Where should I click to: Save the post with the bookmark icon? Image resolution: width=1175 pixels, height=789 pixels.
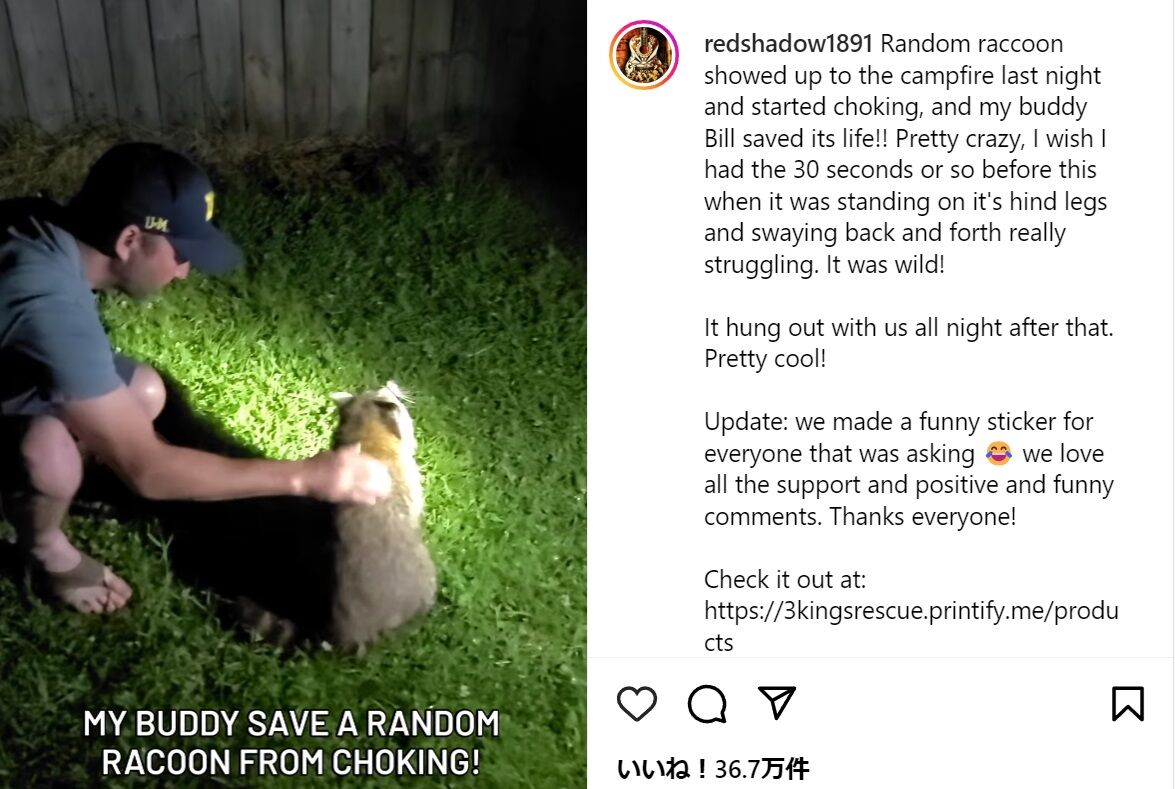[x=1127, y=704]
